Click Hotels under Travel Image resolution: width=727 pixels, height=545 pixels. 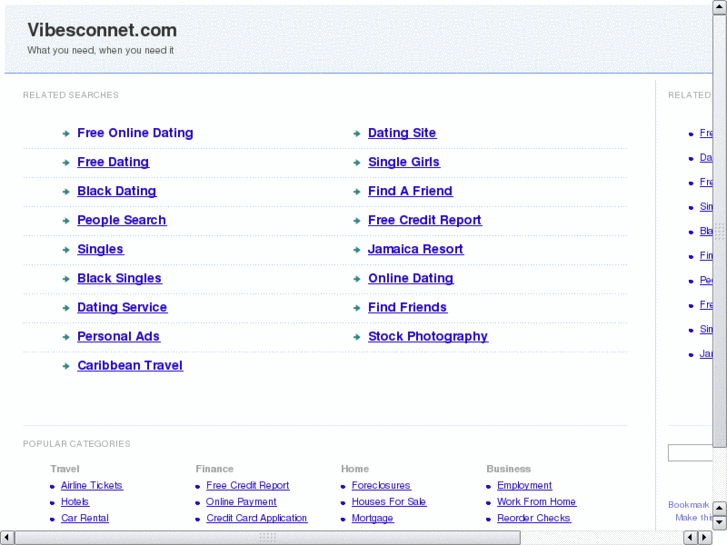[x=75, y=502]
